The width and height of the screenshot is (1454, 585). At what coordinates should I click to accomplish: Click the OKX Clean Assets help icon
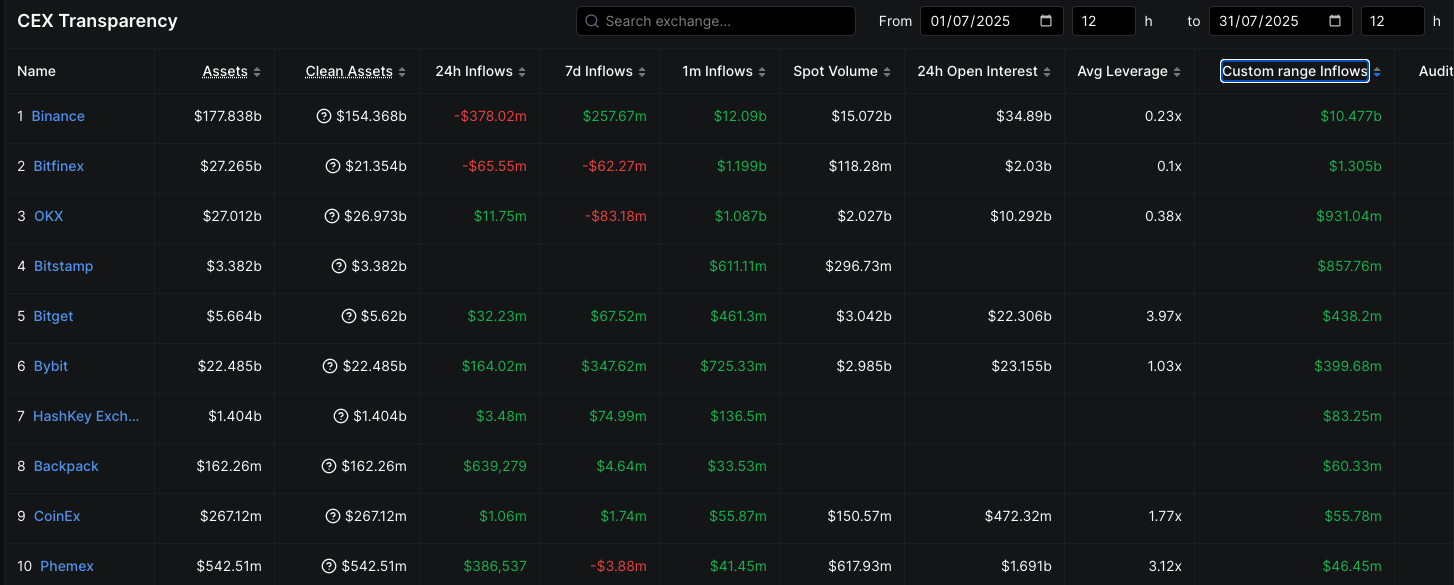pyautogui.click(x=332, y=216)
